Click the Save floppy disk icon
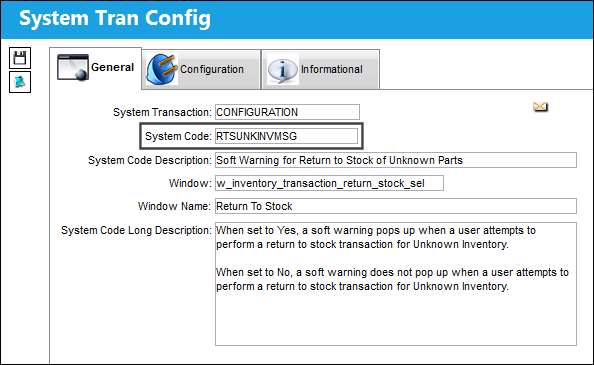The height and width of the screenshot is (365, 594). (x=20, y=58)
